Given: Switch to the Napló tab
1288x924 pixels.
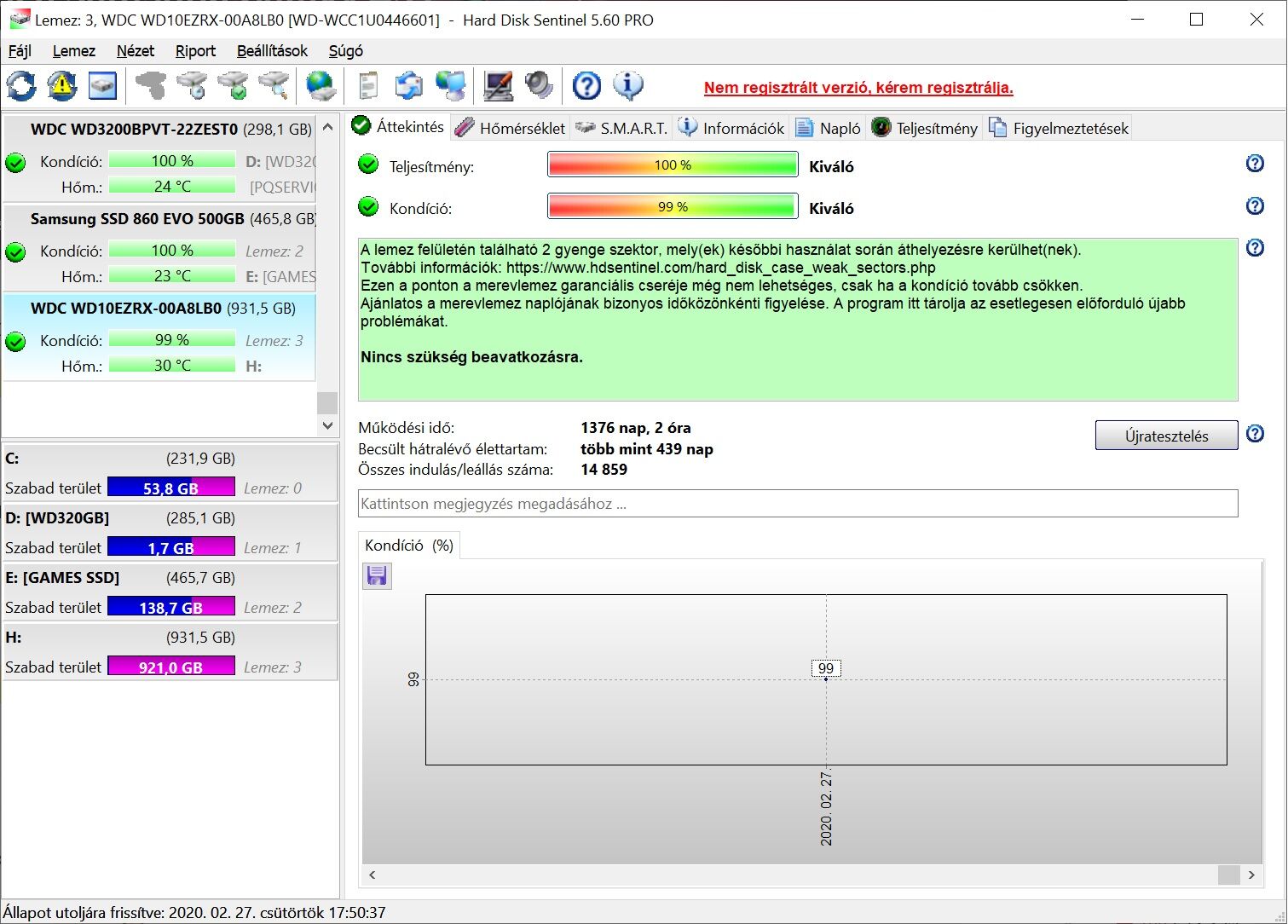Looking at the screenshot, I should click(x=829, y=128).
